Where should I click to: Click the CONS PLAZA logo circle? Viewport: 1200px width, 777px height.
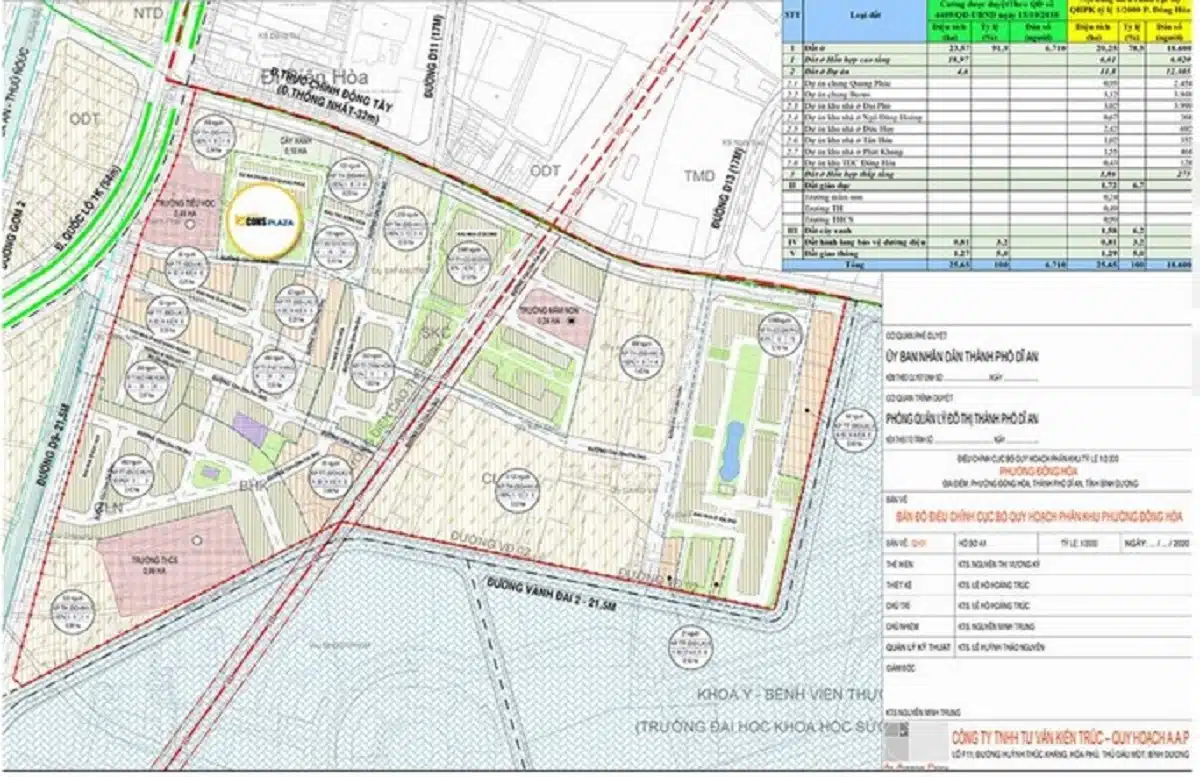pos(262,220)
